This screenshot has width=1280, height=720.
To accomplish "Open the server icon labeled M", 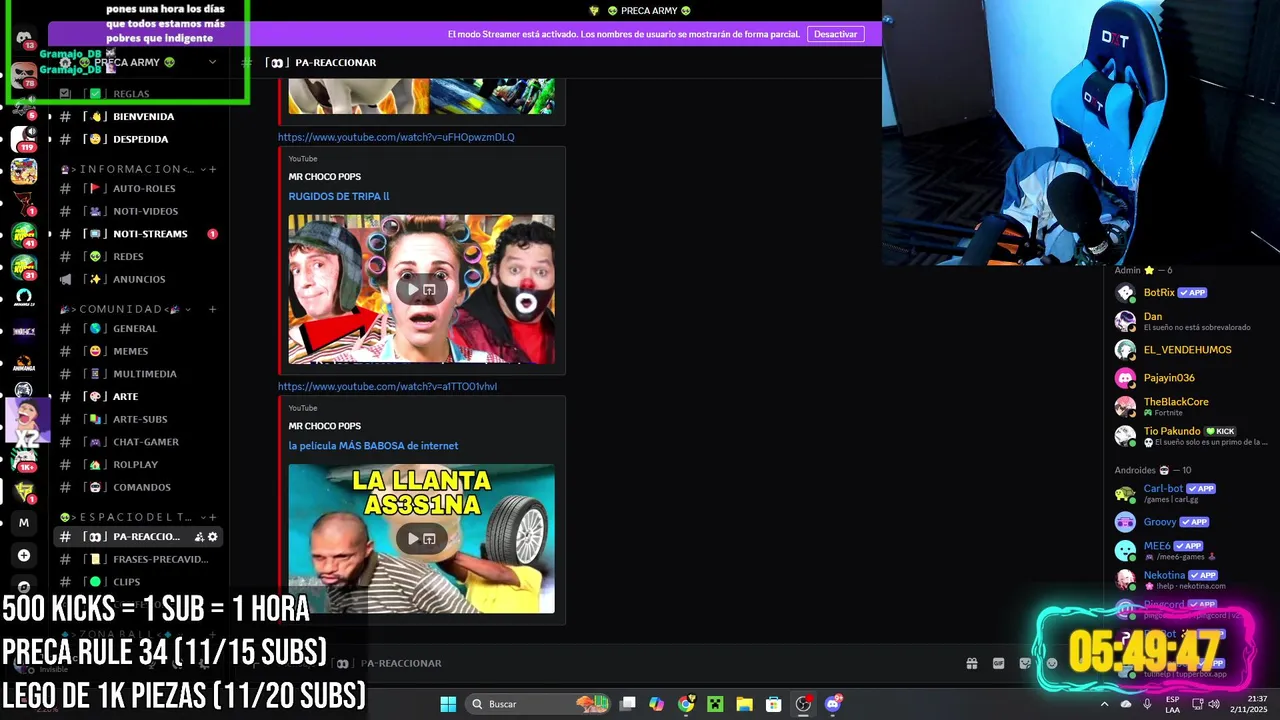I will coord(24,523).
